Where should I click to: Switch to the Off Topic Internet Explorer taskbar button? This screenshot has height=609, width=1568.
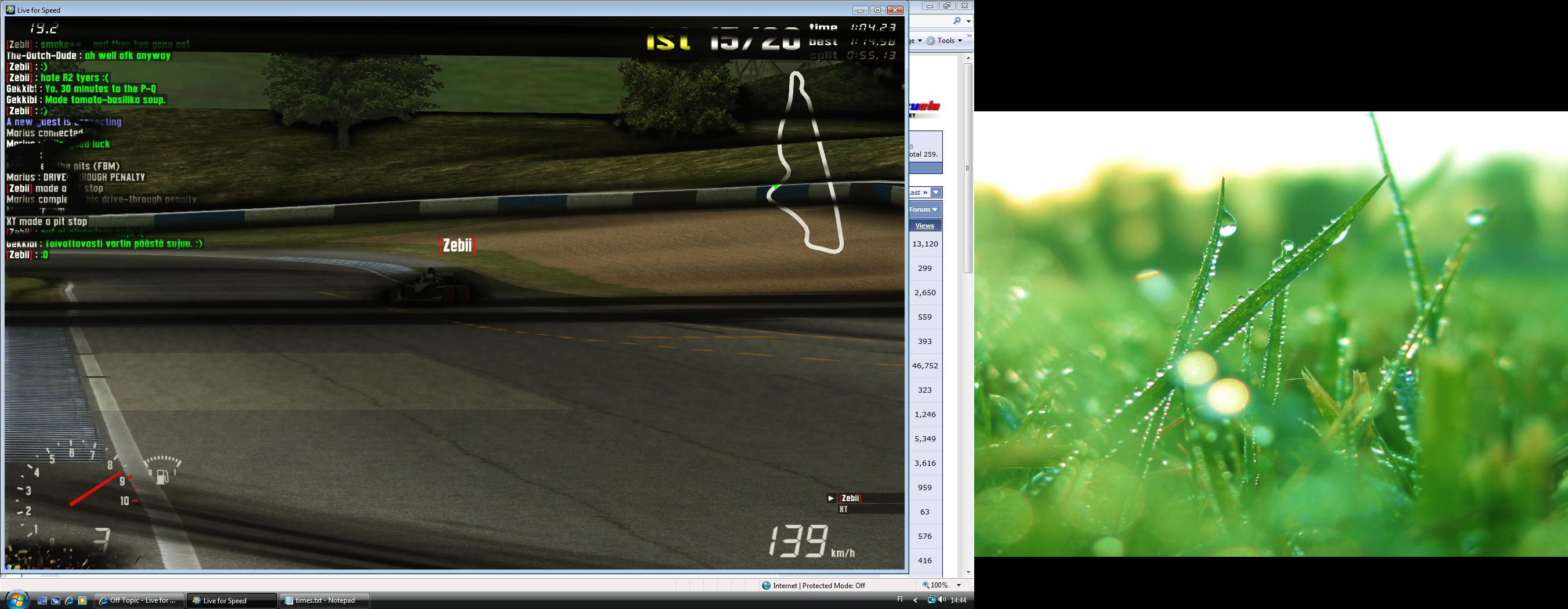coord(139,600)
